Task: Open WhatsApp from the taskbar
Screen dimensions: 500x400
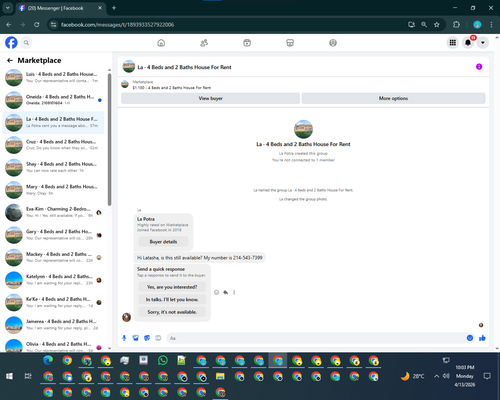Action: [163, 360]
